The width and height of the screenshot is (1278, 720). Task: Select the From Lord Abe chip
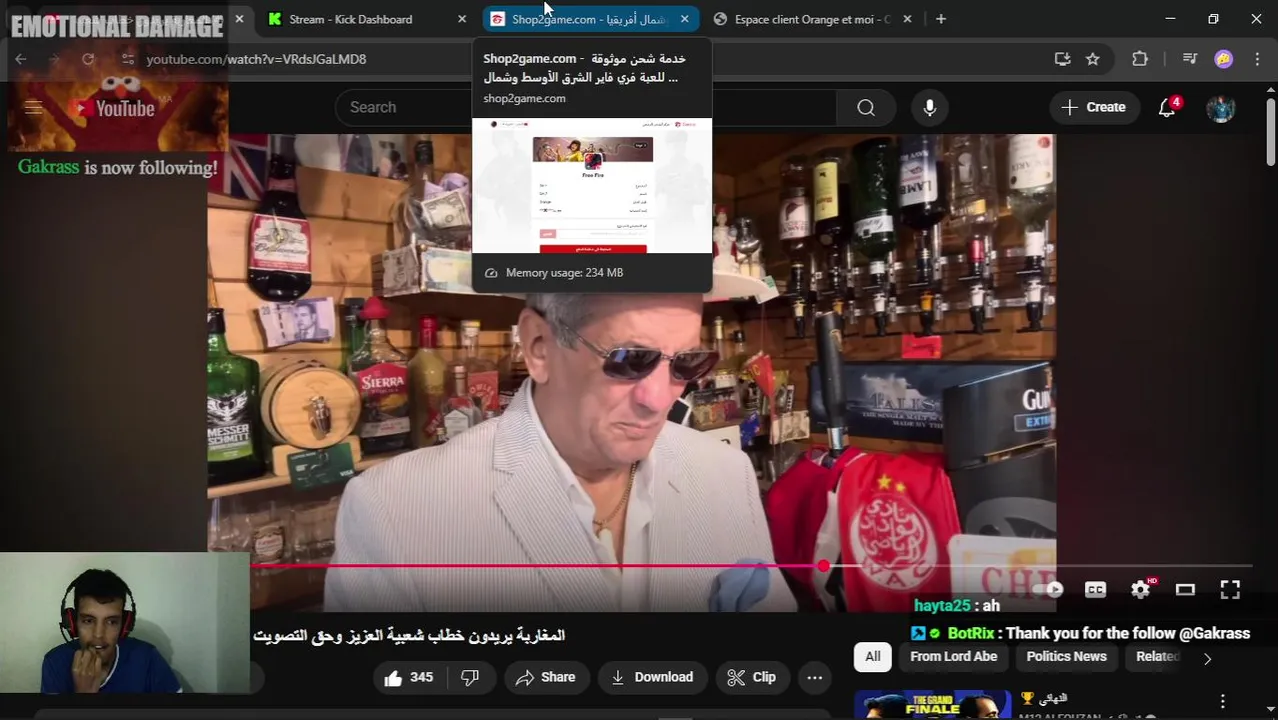point(954,657)
